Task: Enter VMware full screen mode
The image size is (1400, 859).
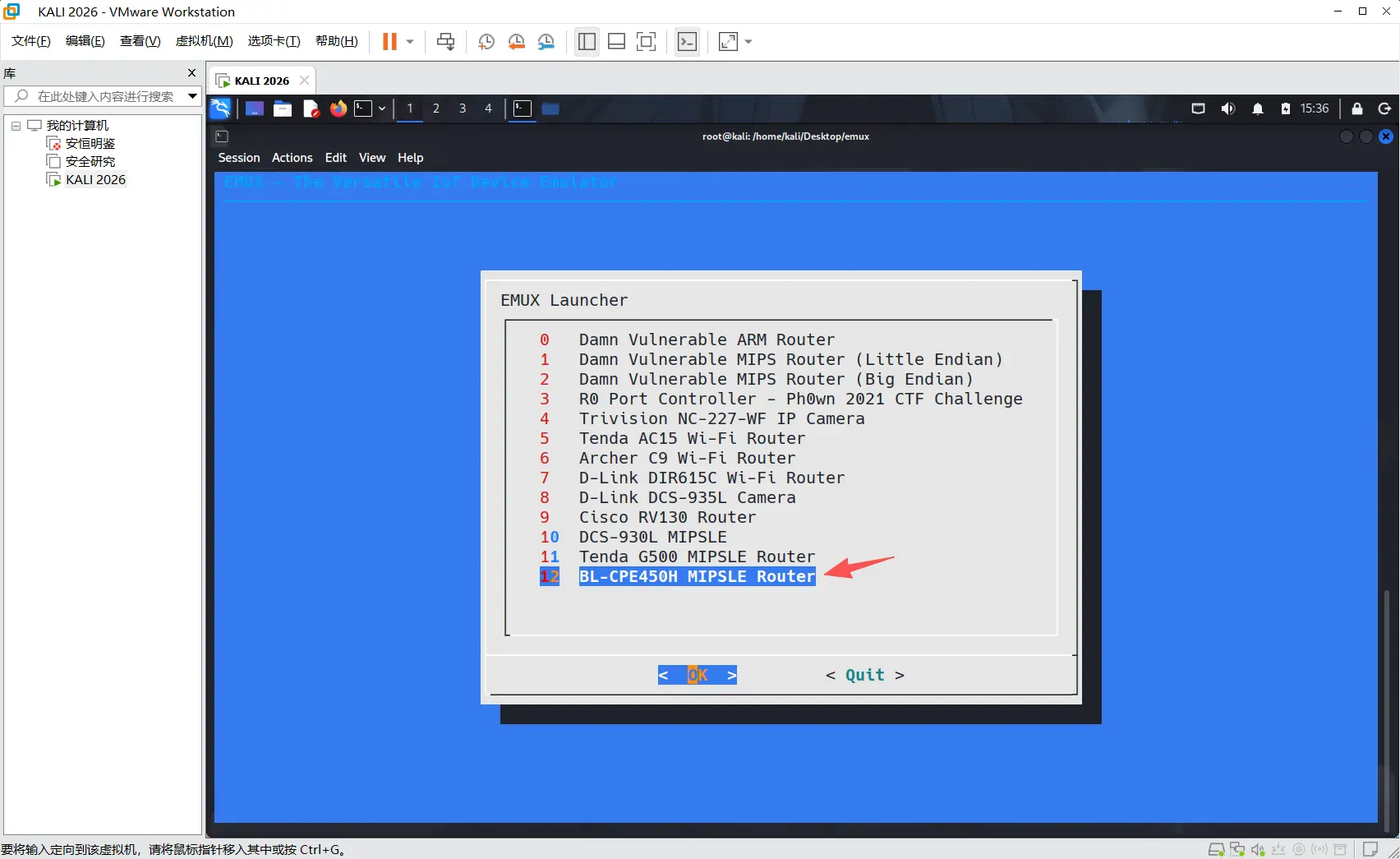Action: point(647,42)
